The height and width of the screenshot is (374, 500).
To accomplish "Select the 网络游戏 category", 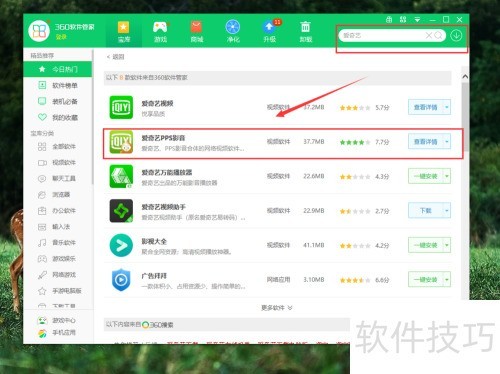I will pyautogui.click(x=58, y=275).
